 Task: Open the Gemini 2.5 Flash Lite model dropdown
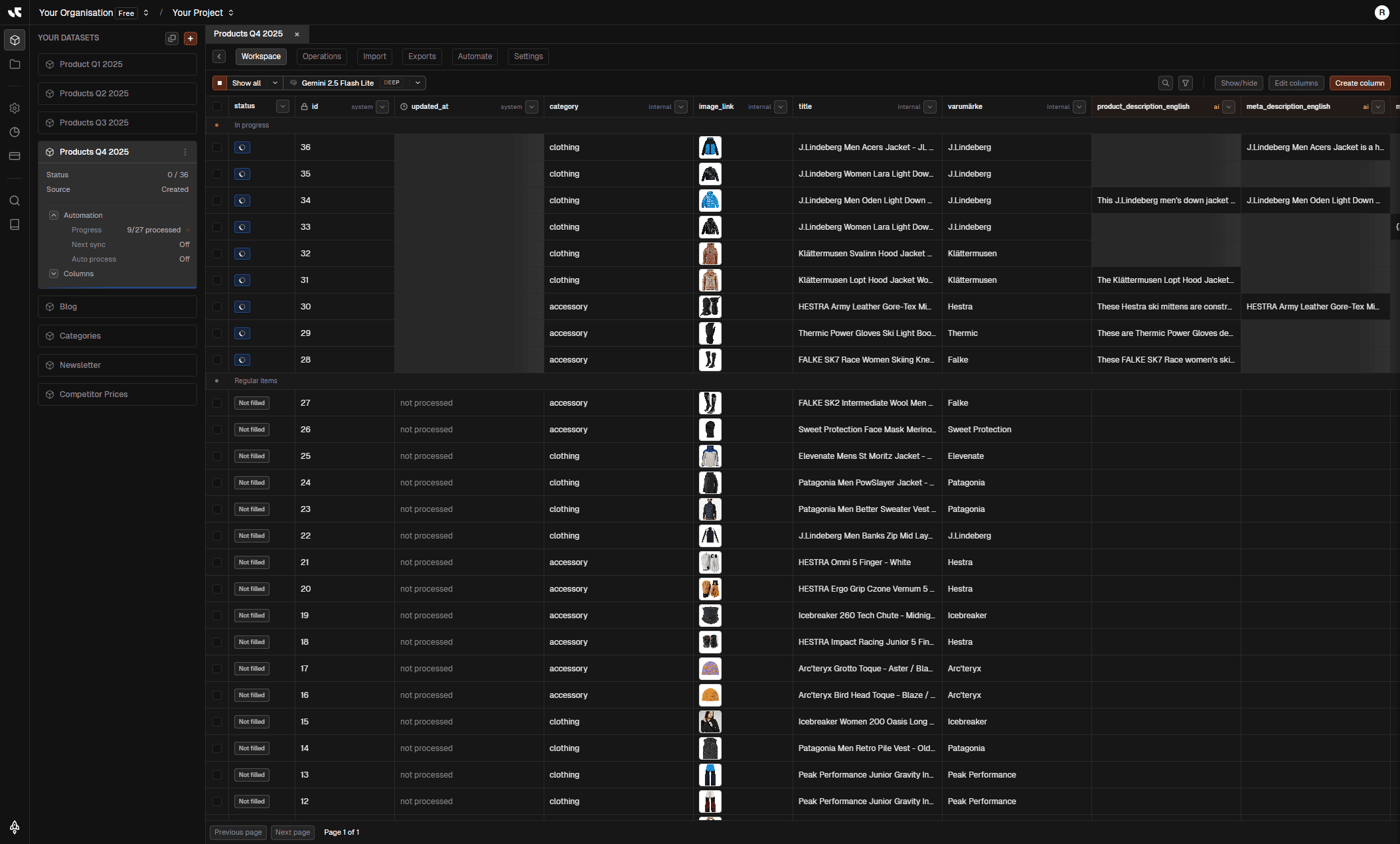(x=417, y=82)
